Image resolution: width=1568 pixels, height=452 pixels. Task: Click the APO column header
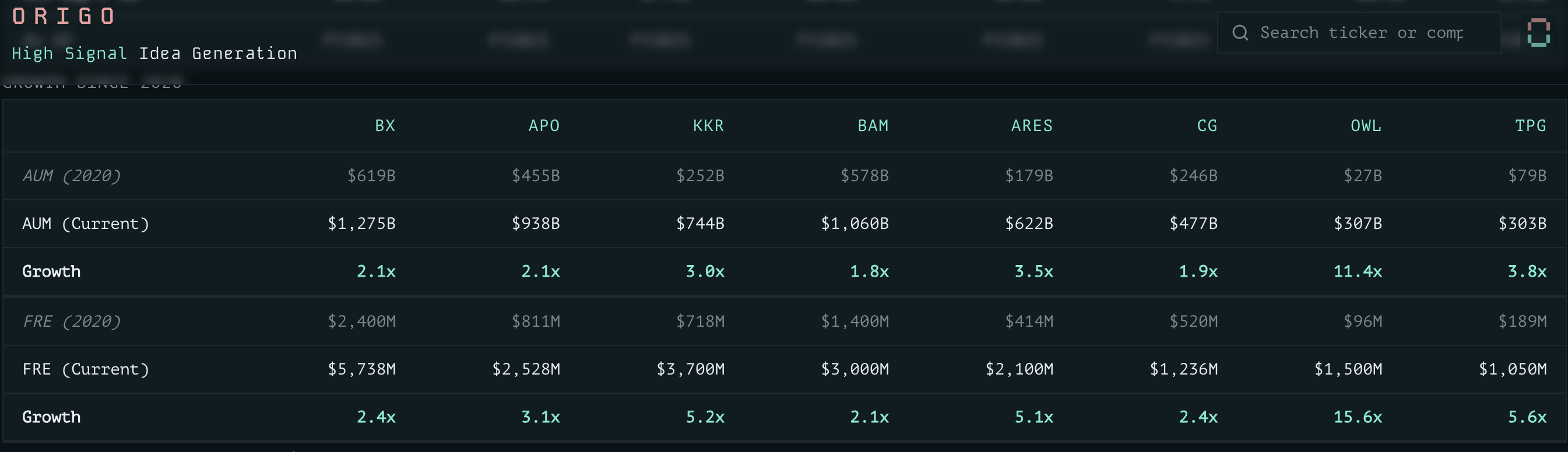point(544,126)
